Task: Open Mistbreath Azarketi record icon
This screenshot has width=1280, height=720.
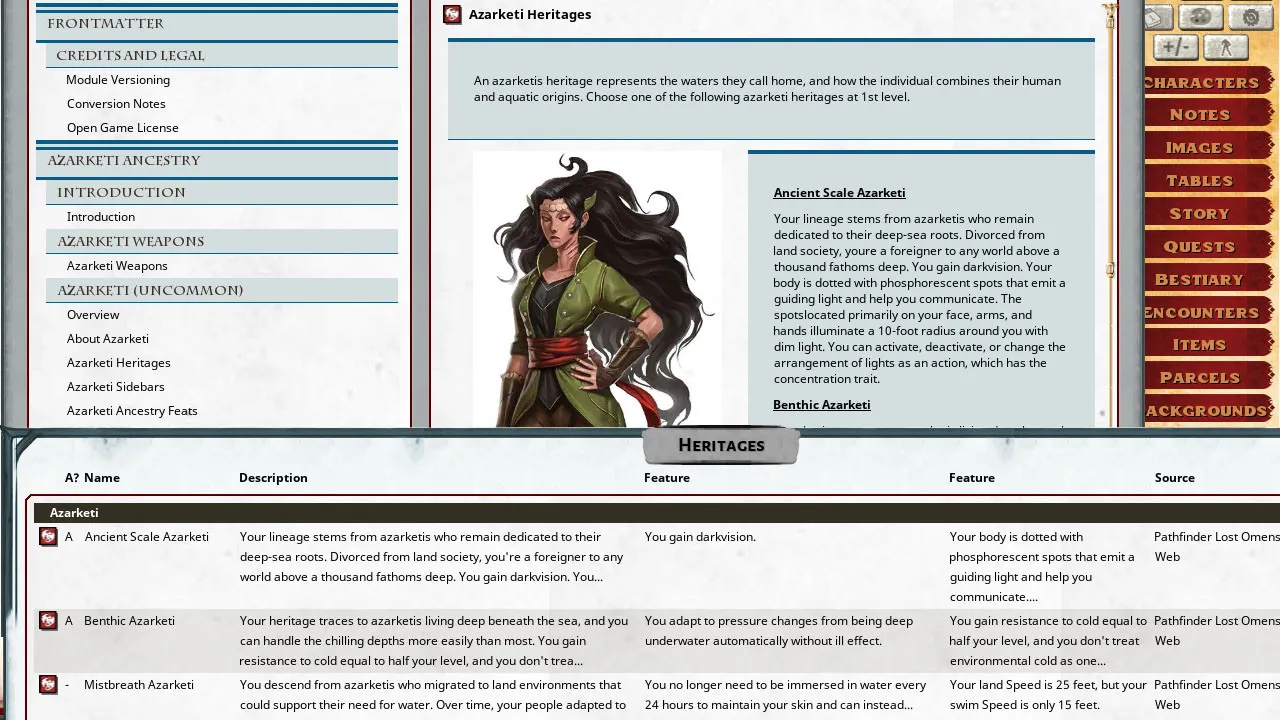Action: (x=48, y=685)
